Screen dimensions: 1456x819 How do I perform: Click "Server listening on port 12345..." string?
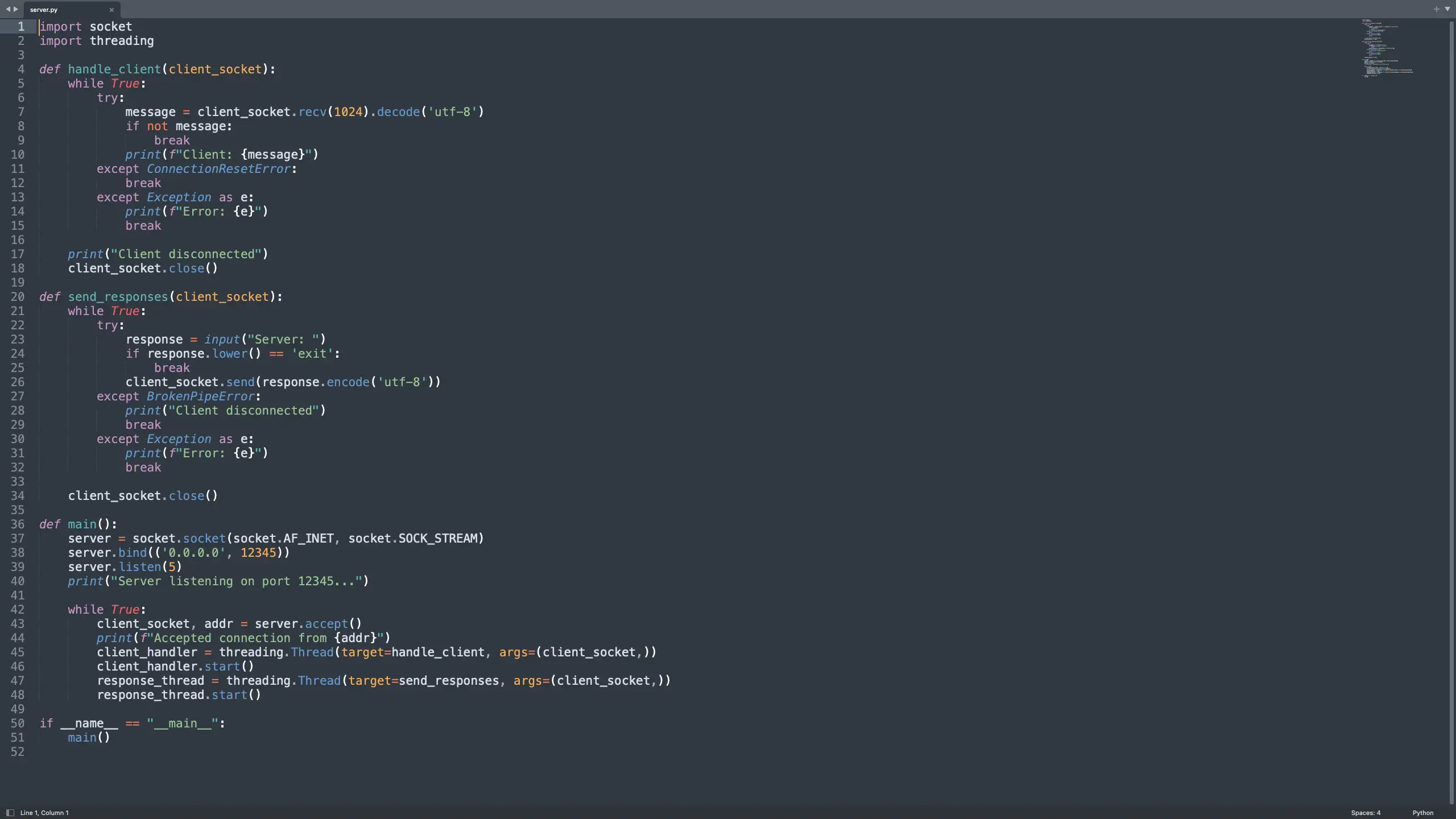(x=237, y=581)
